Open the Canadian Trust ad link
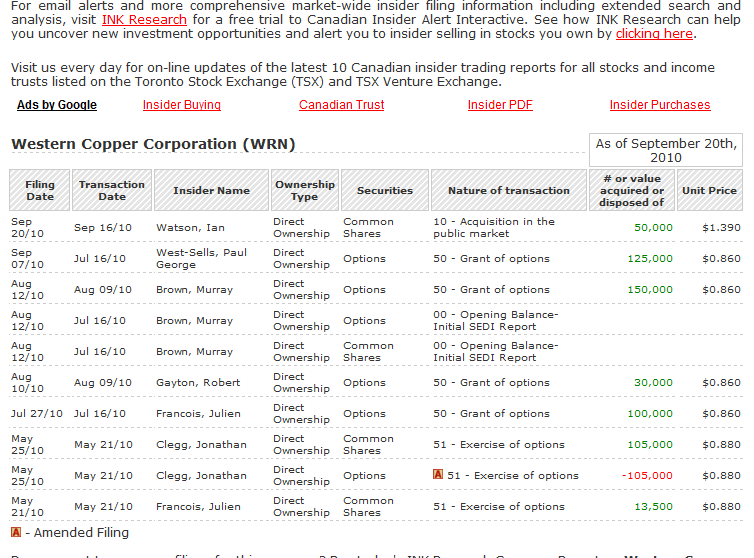 tap(341, 105)
